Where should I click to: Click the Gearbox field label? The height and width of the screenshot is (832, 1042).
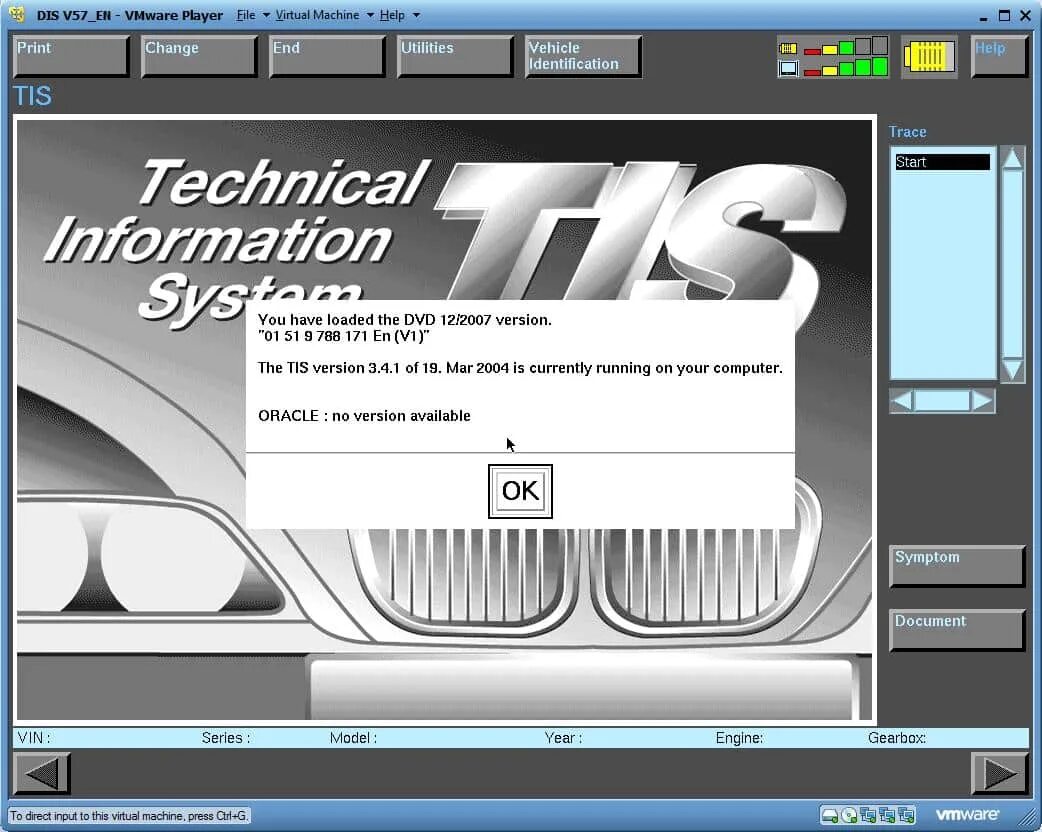point(897,738)
